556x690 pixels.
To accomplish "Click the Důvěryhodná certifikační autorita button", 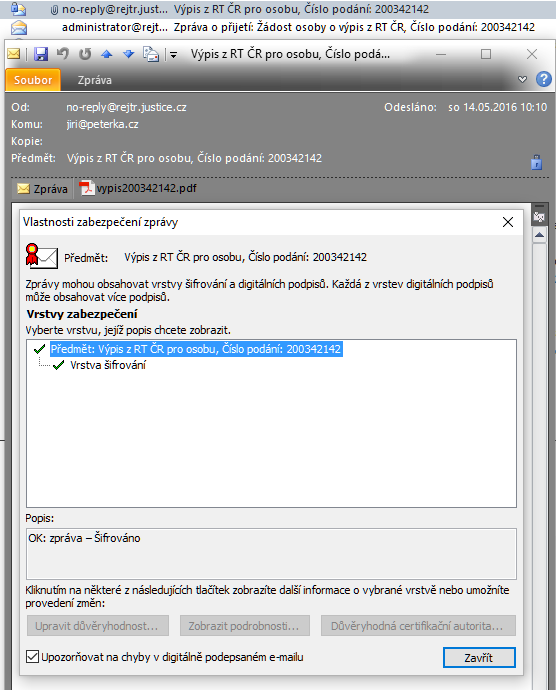I will click(x=418, y=626).
